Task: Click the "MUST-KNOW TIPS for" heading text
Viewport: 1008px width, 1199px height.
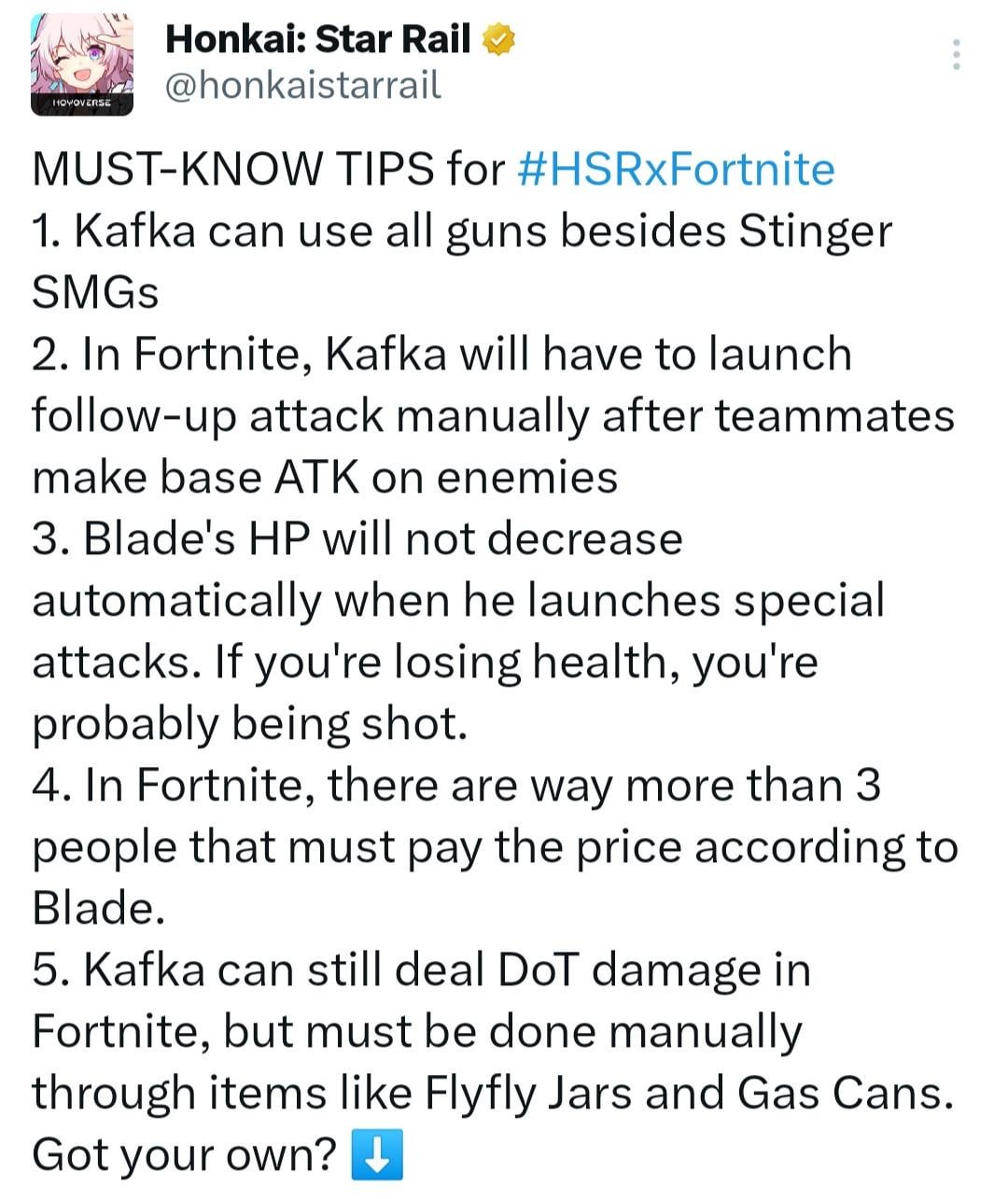Action: click(x=267, y=169)
